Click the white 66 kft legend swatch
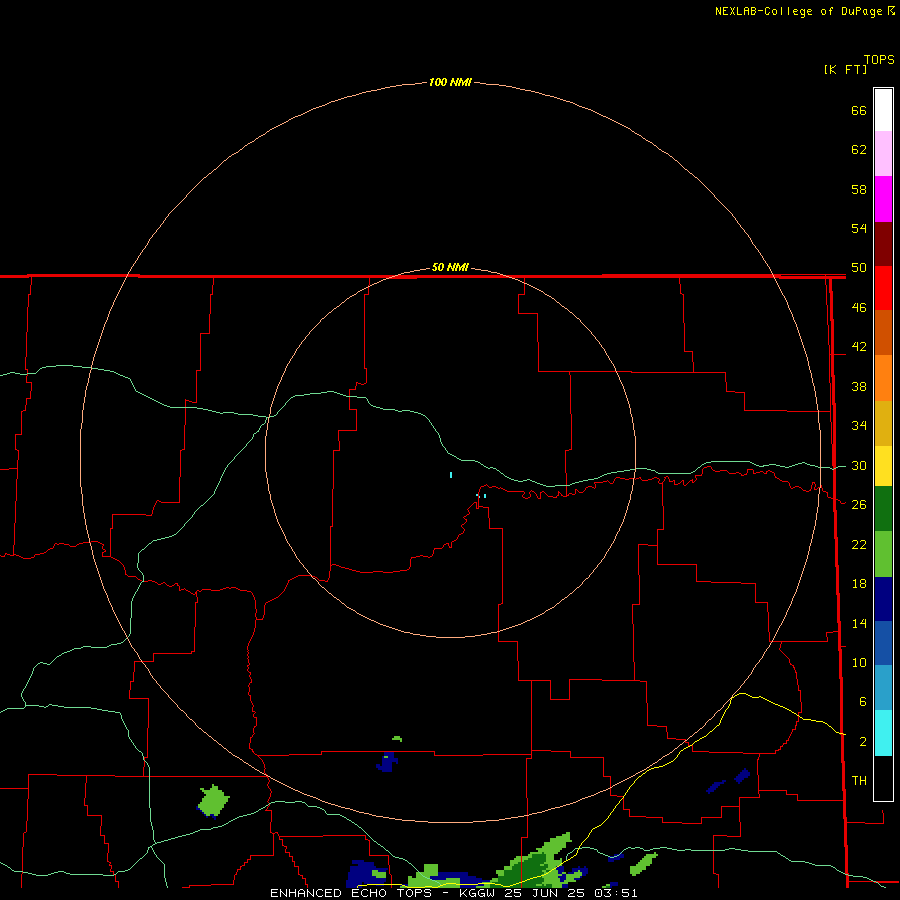This screenshot has width=900, height=900. click(883, 110)
